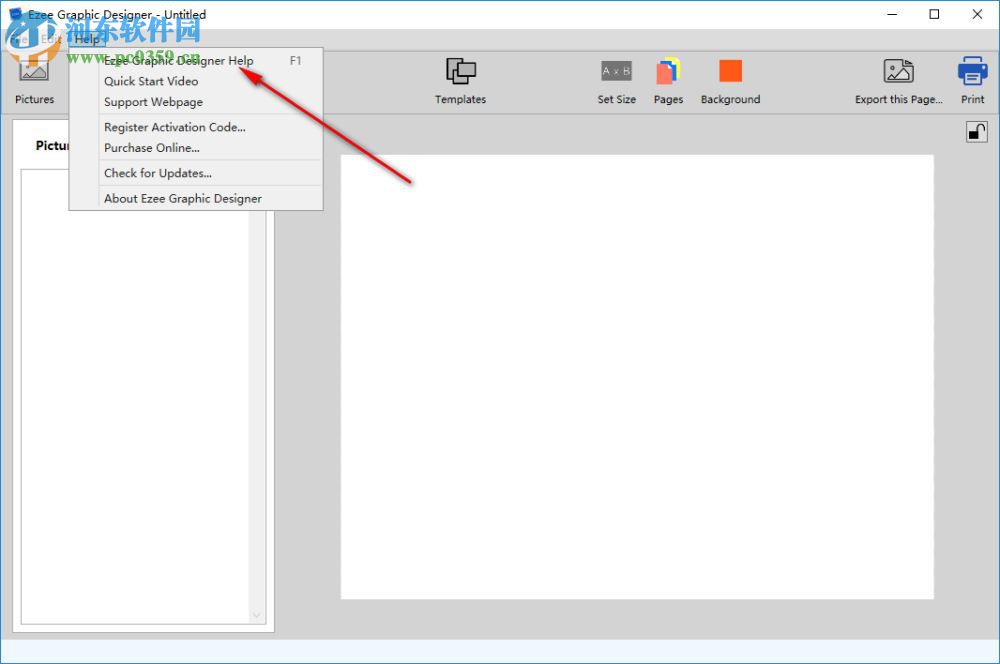Click Purchase Online in Help menu

coord(151,148)
